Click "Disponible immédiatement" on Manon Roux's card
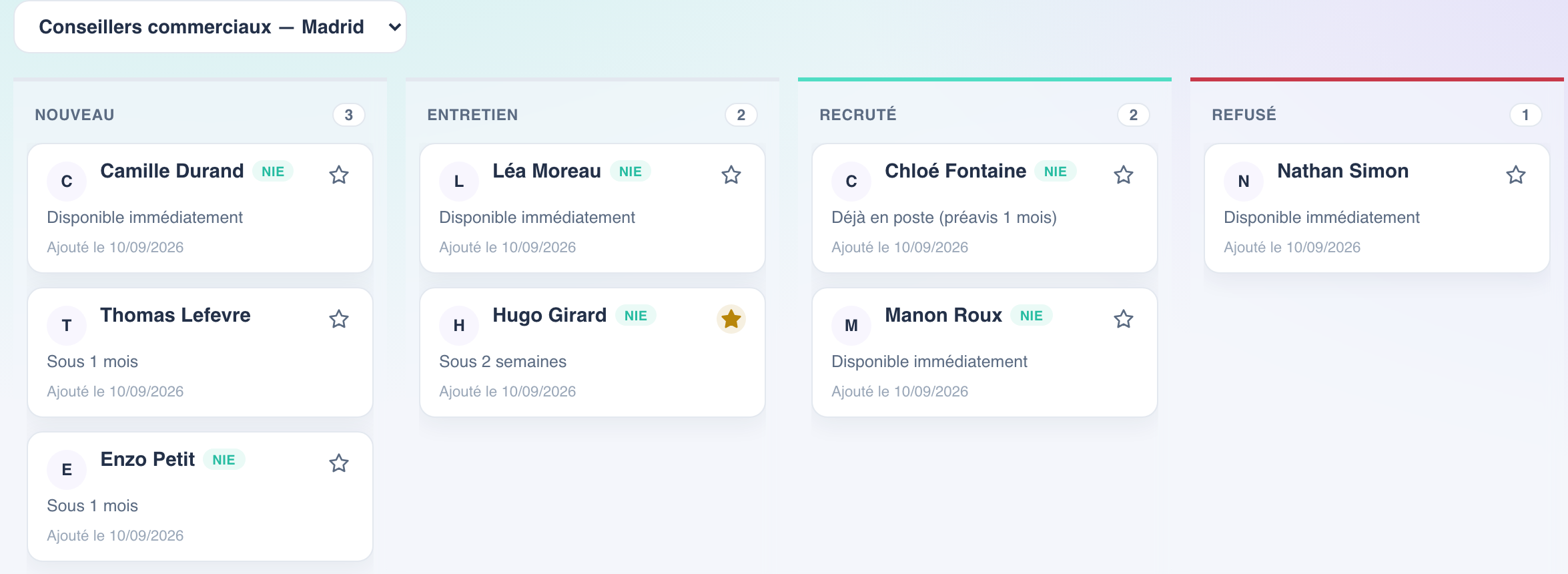The image size is (1568, 574). [x=929, y=362]
